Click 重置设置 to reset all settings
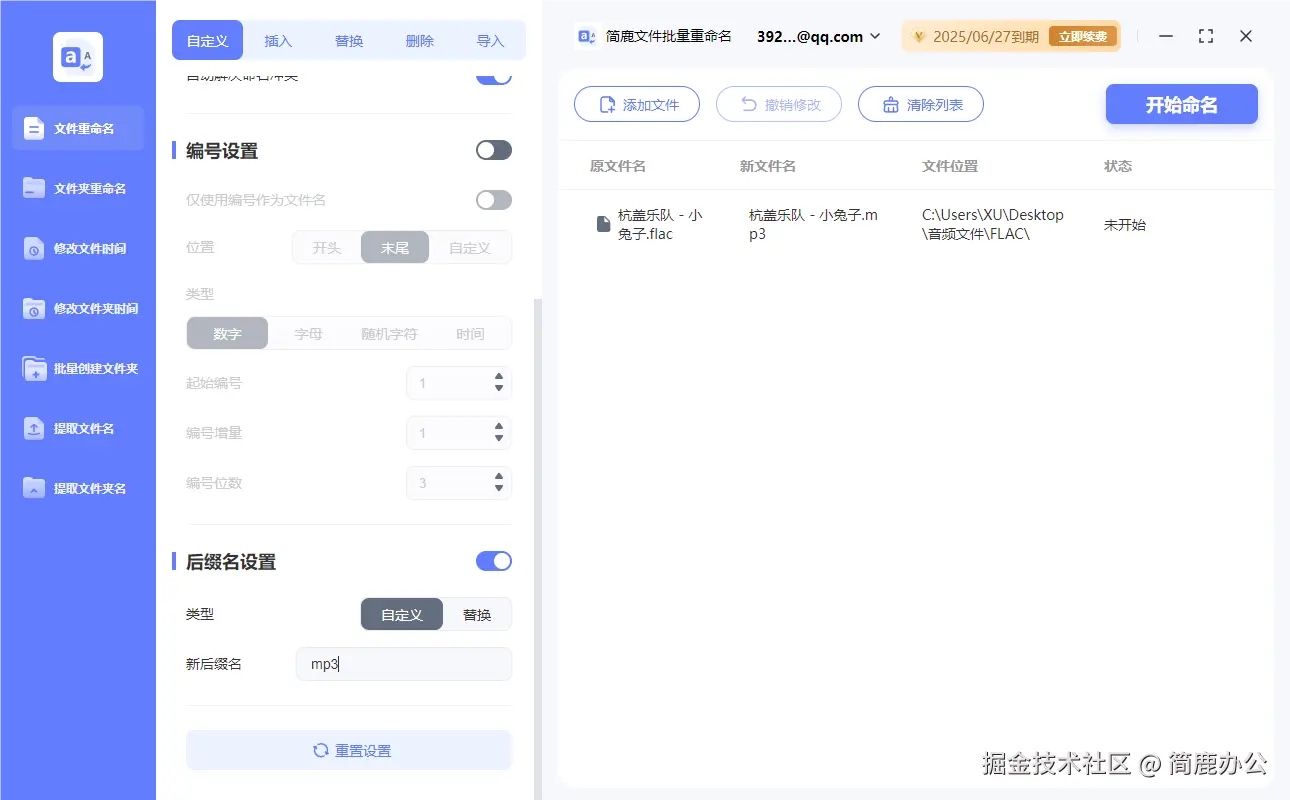The image size is (1290, 800). 348,750
